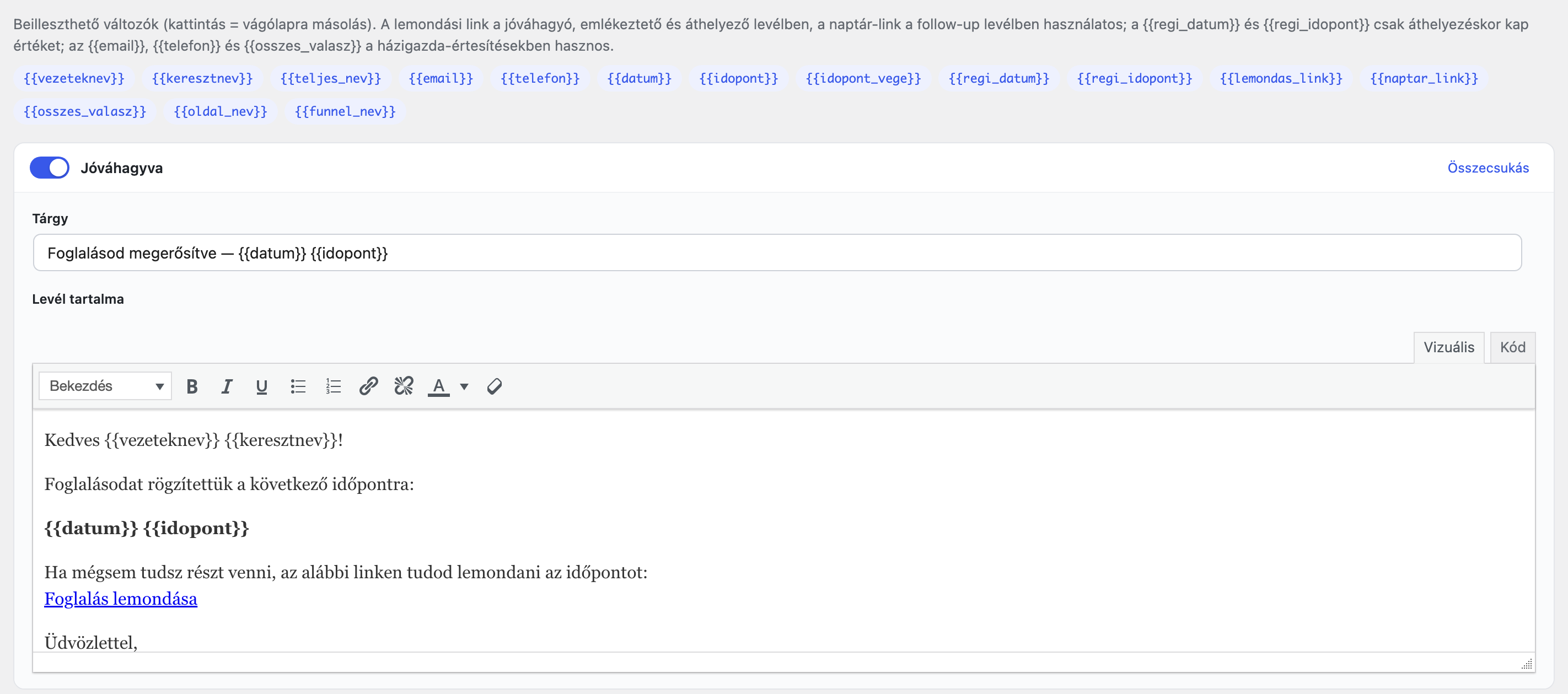This screenshot has width=1568, height=694.
Task: Click the 'Üdvözlettel,' line in the editor
Action: (x=91, y=642)
